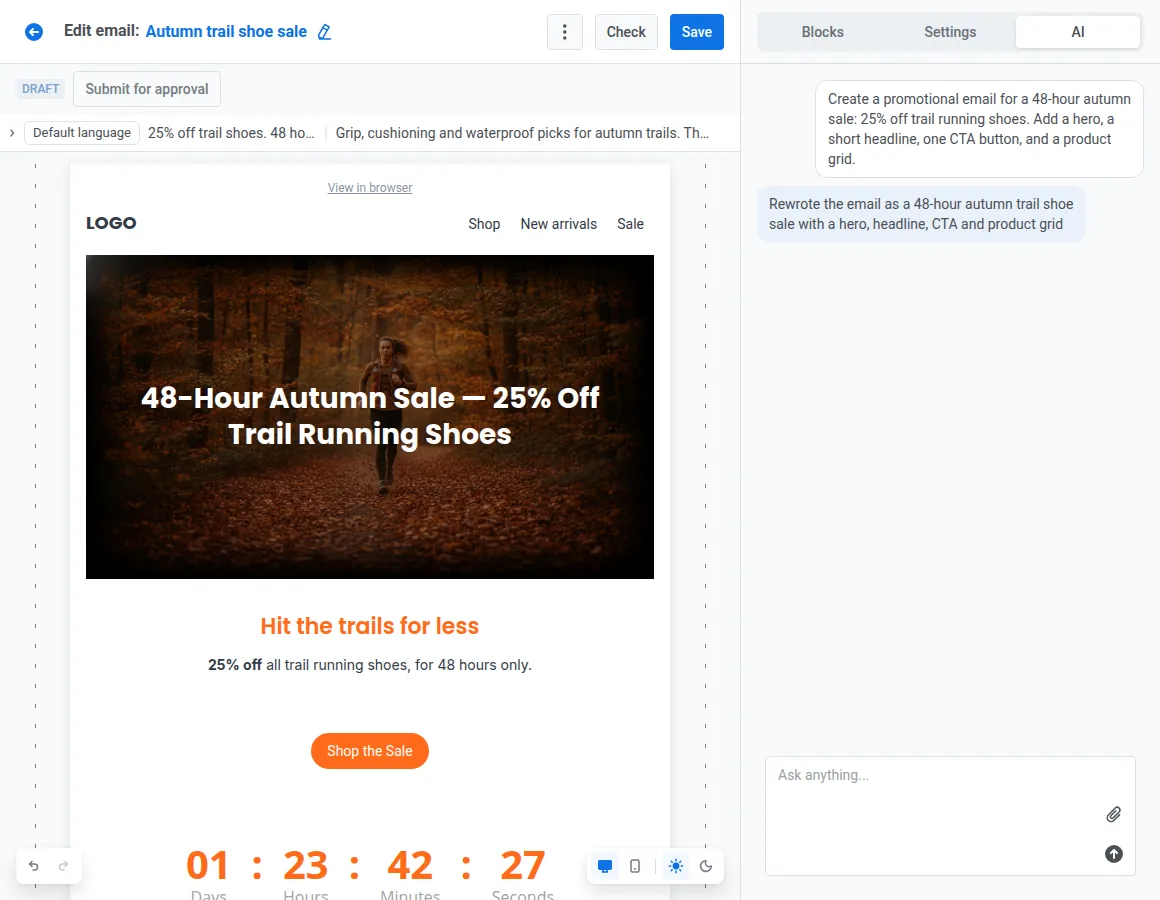Open the Settings tab
This screenshot has height=900, width=1160.
pyautogui.click(x=950, y=32)
